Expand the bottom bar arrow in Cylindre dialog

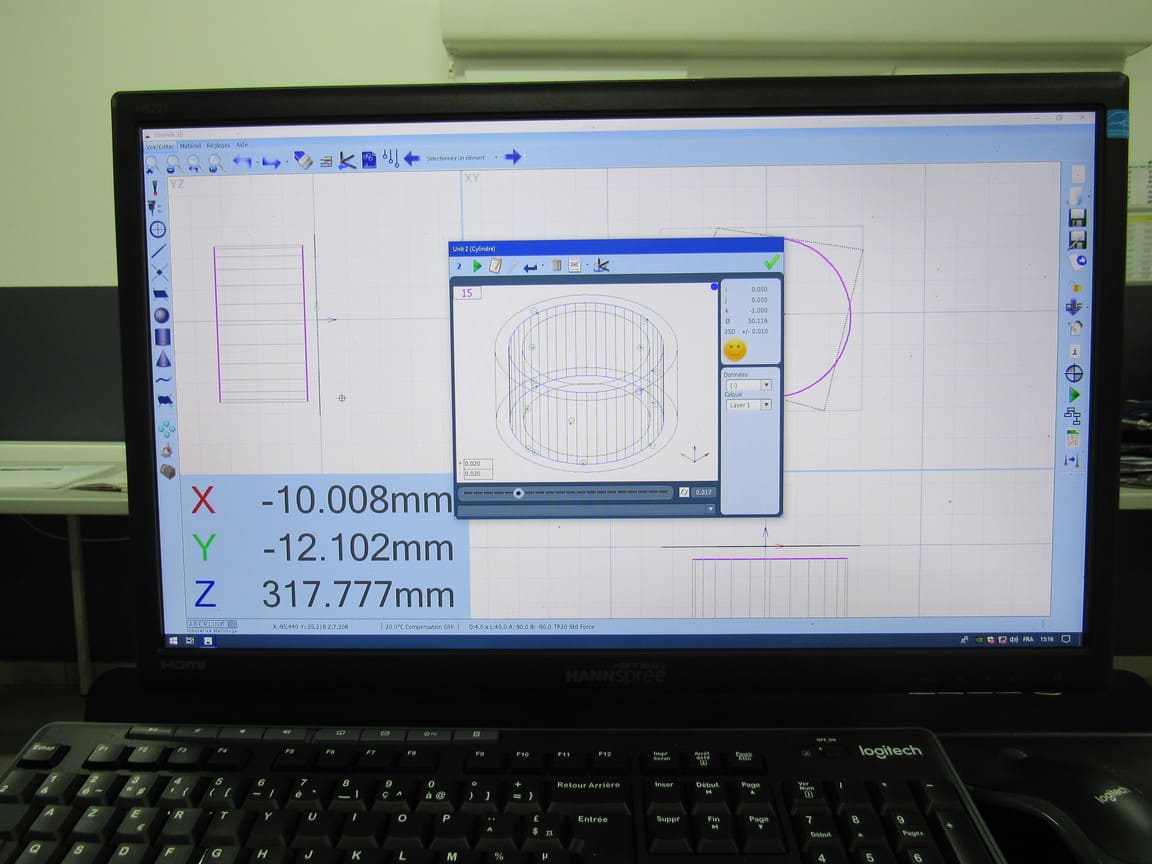(x=710, y=509)
